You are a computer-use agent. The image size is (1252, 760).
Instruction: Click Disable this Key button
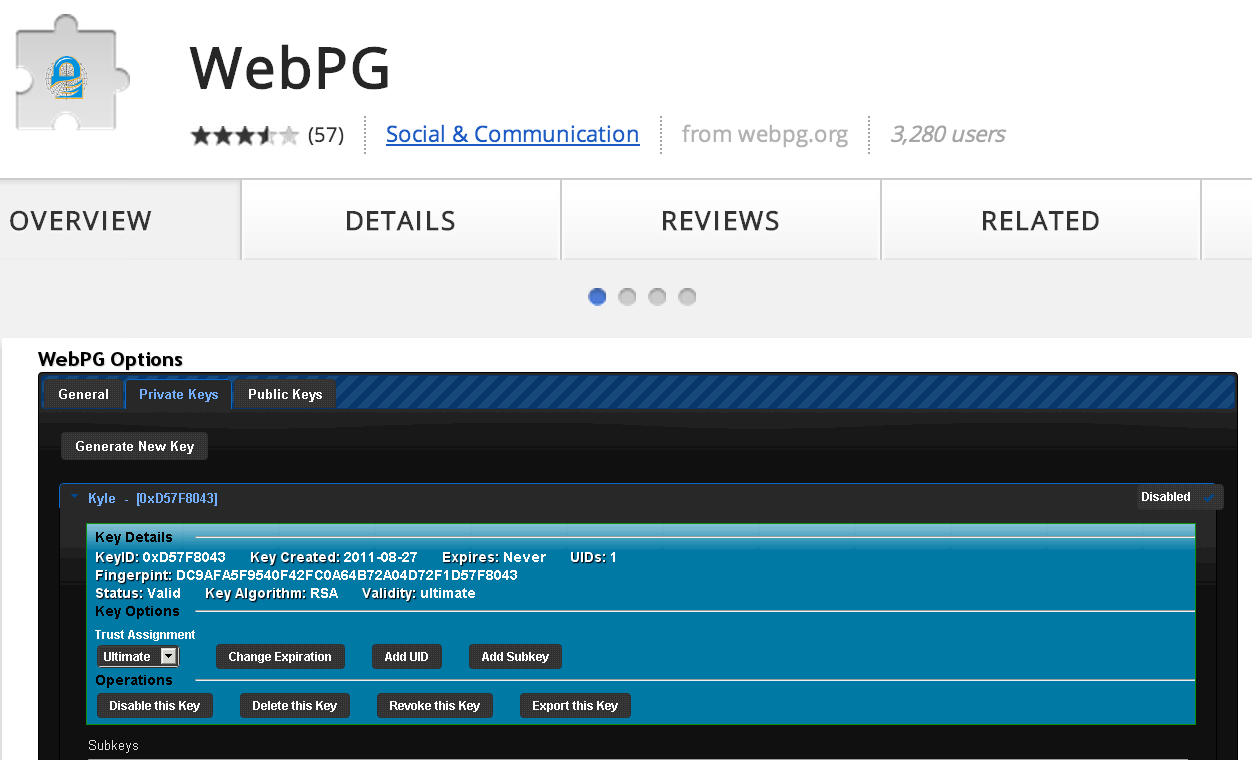[x=155, y=706]
